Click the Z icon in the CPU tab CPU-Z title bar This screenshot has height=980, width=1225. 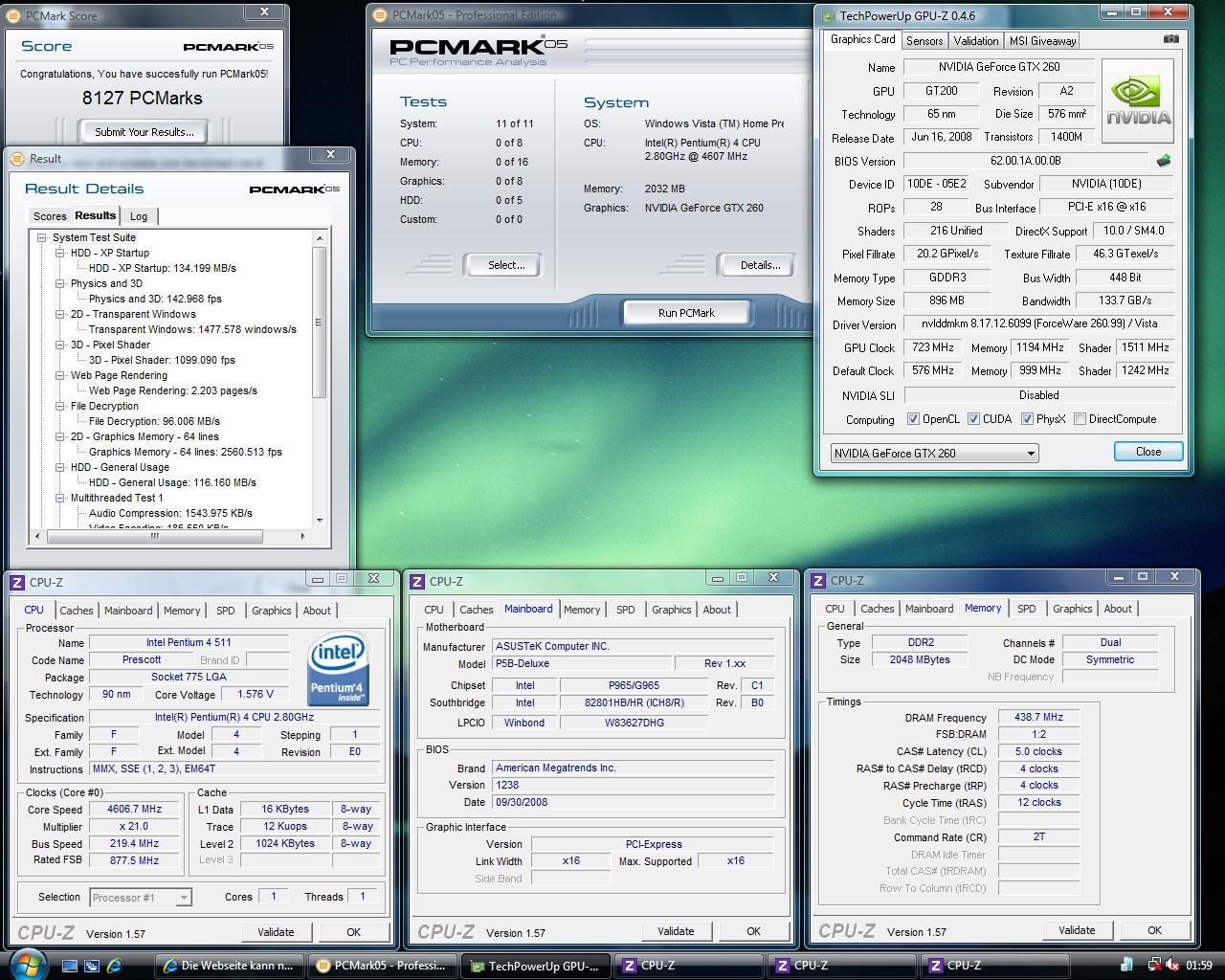pyautogui.click(x=17, y=582)
